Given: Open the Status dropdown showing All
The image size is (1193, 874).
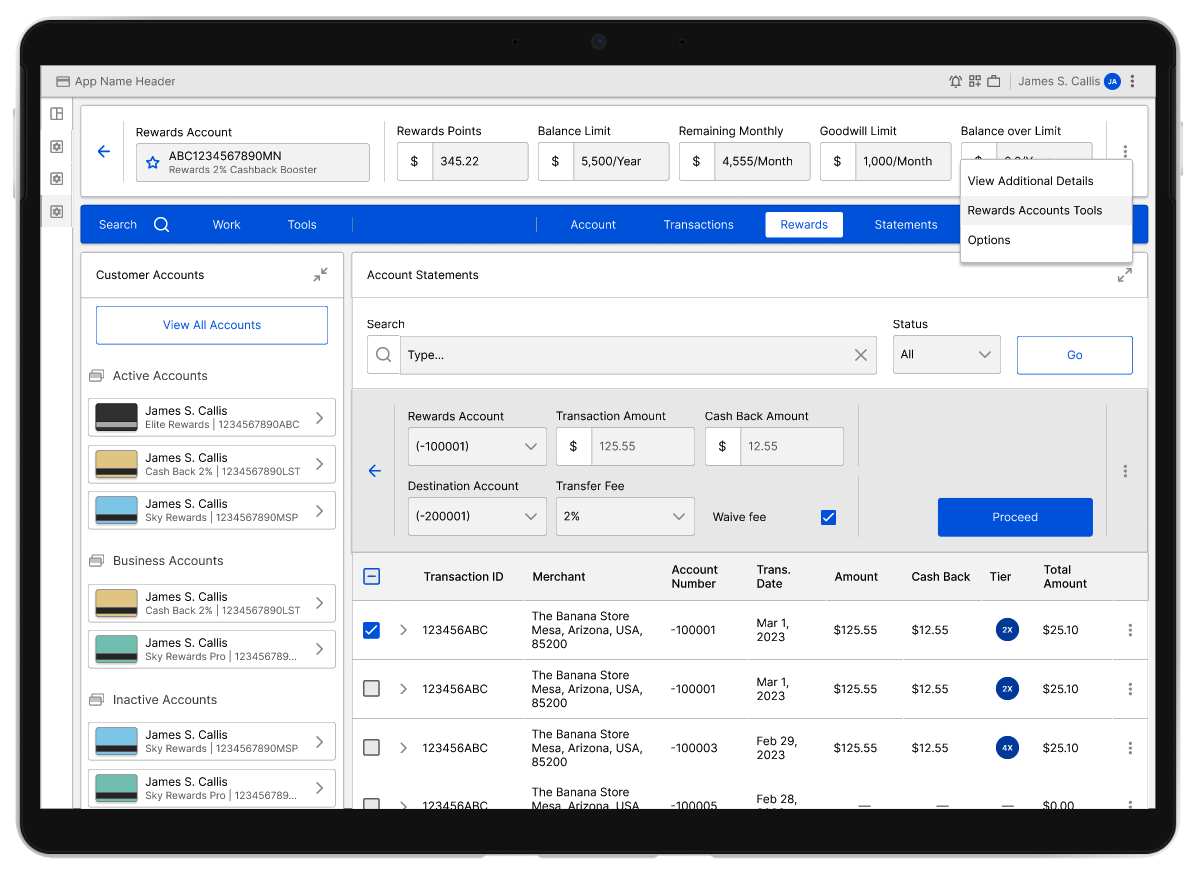Looking at the screenshot, I should point(946,355).
